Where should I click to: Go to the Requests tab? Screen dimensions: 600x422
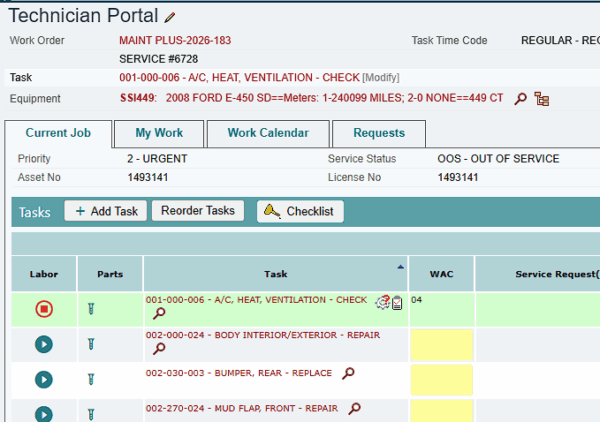point(379,133)
